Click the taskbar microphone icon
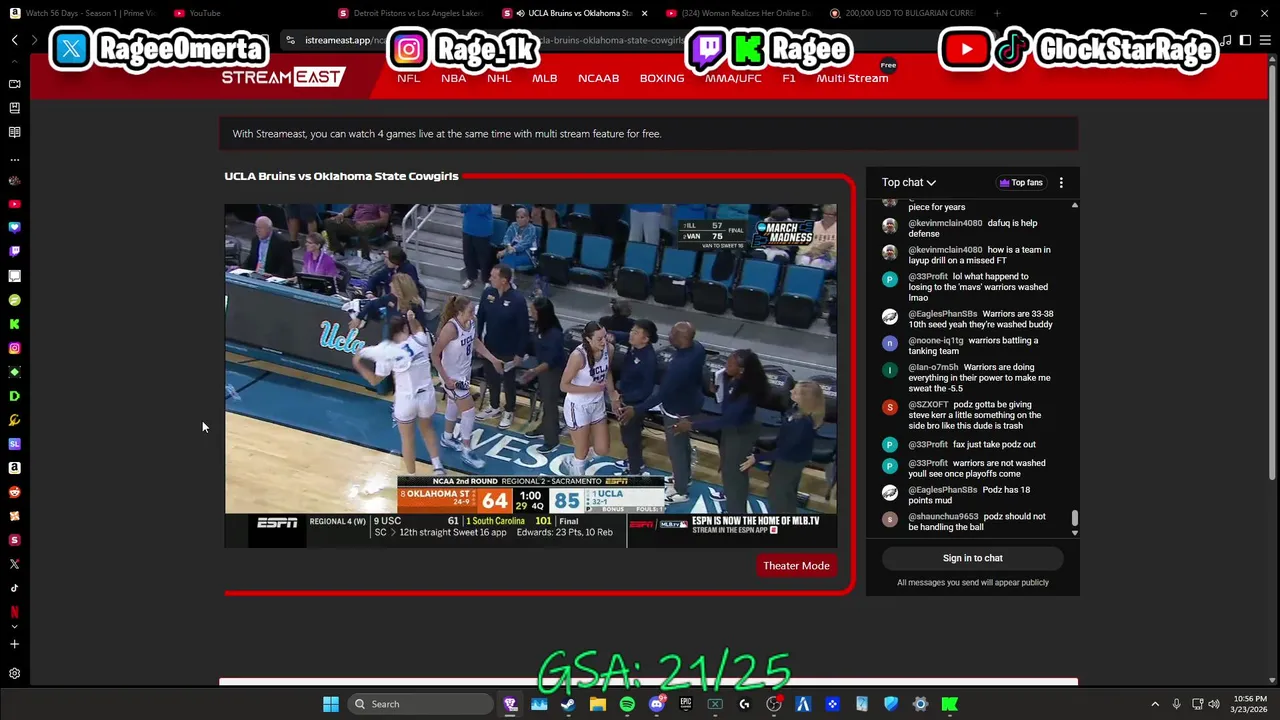1280x720 pixels. point(1176,704)
